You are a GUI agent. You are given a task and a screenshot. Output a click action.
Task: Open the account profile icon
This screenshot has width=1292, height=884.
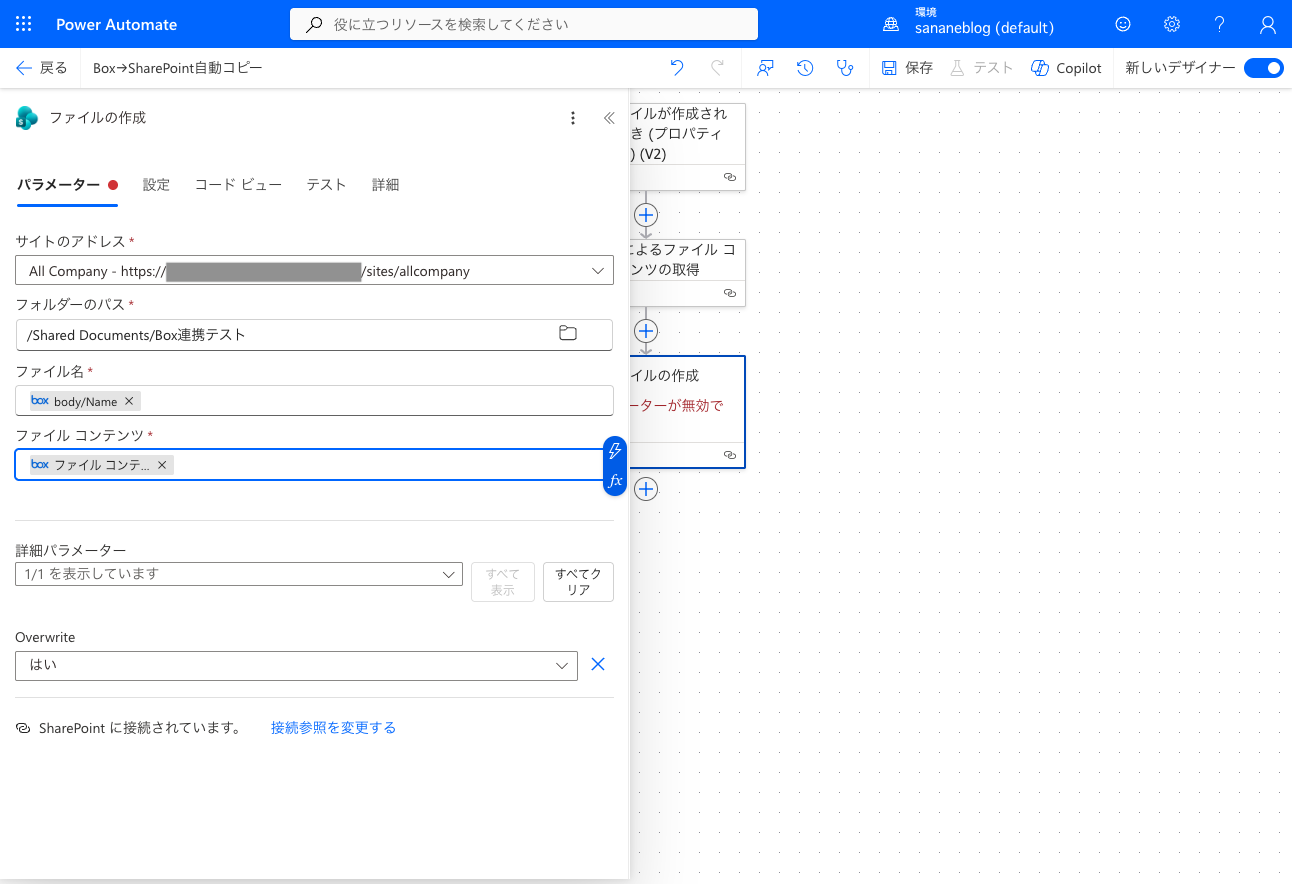tap(1268, 24)
